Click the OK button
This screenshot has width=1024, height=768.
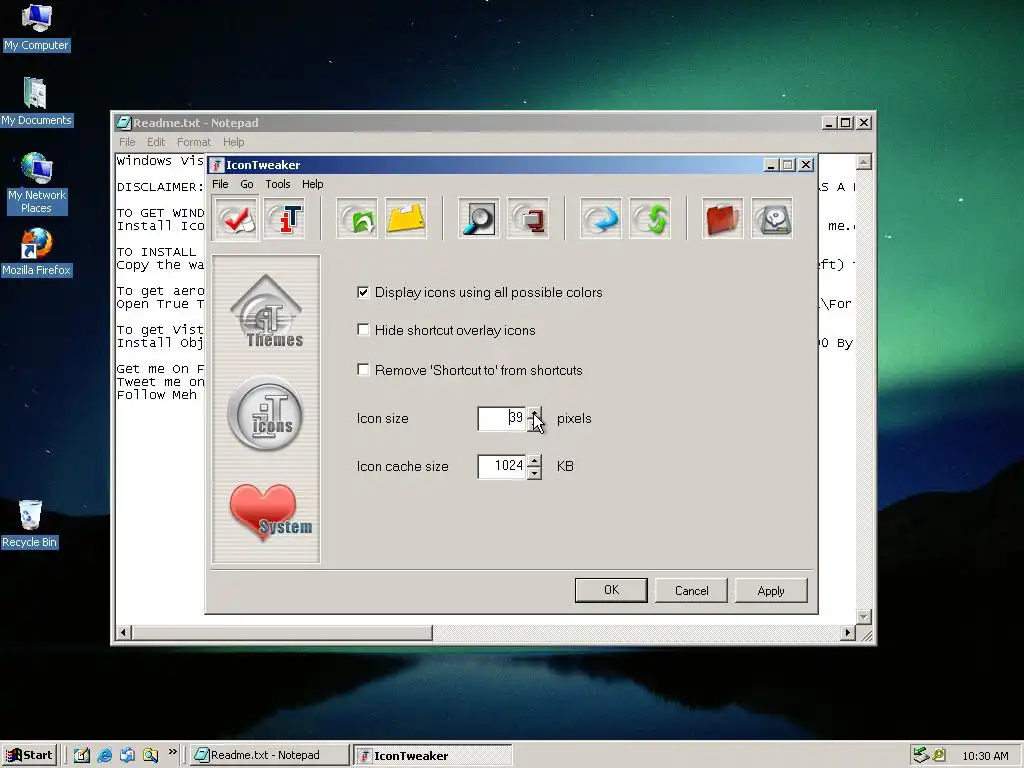coord(611,590)
